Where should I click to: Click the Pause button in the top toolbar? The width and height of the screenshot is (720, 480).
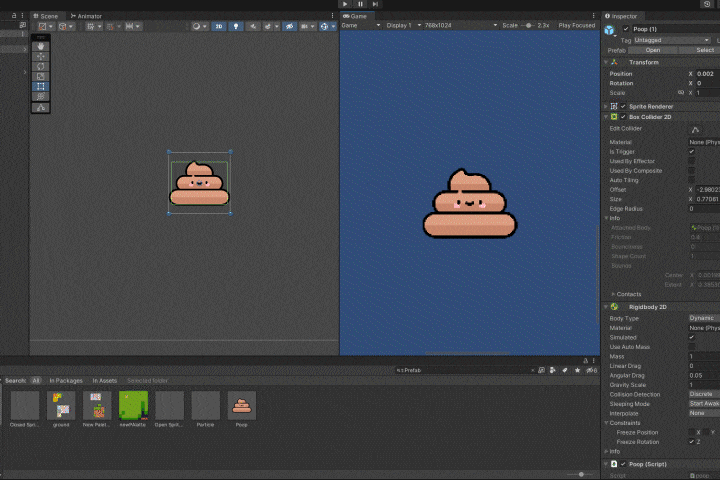click(360, 4)
